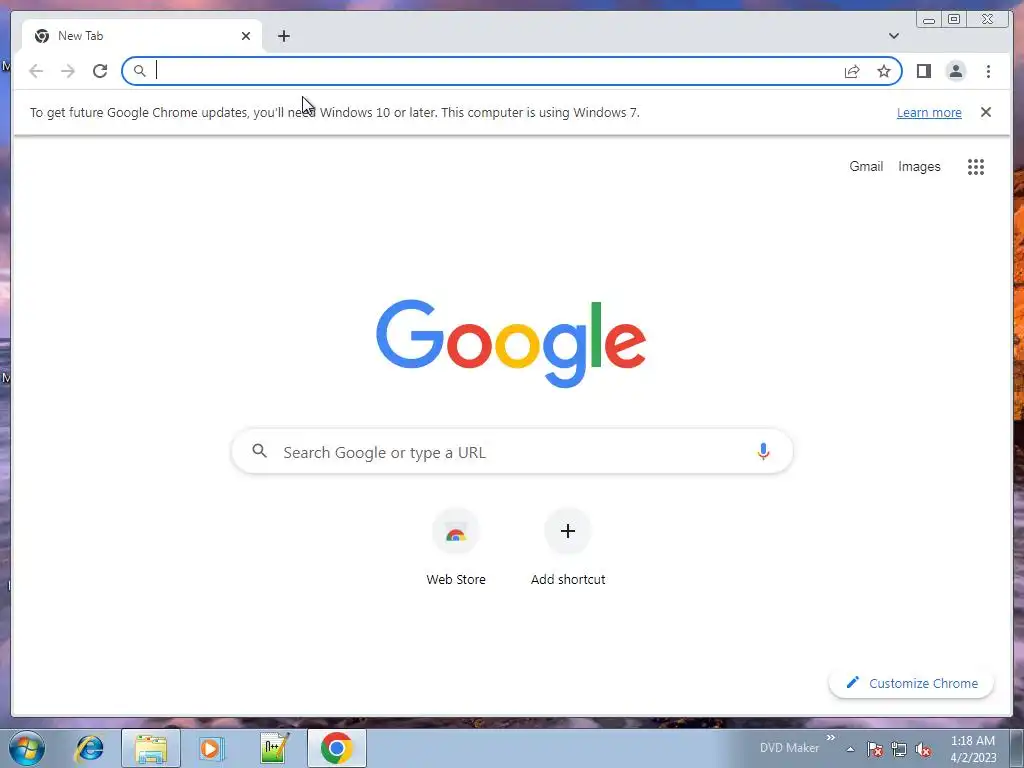Click the forward navigation arrow

tap(68, 71)
